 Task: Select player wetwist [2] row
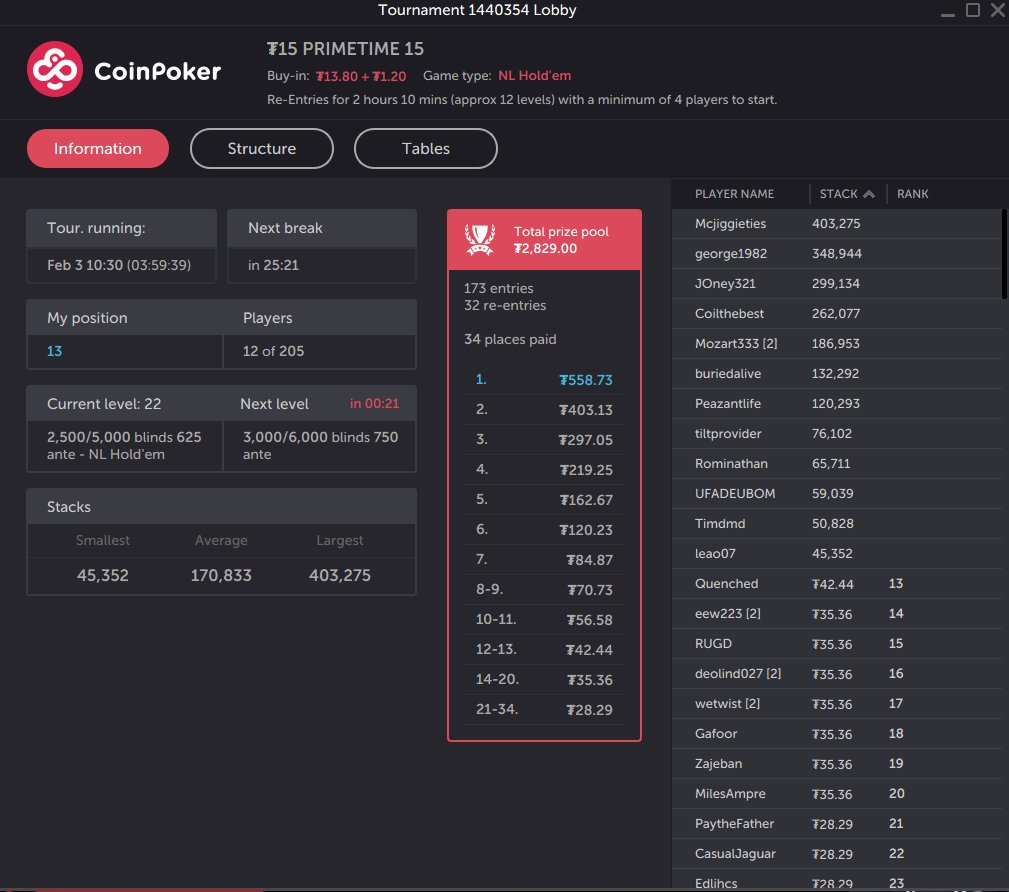[837, 704]
